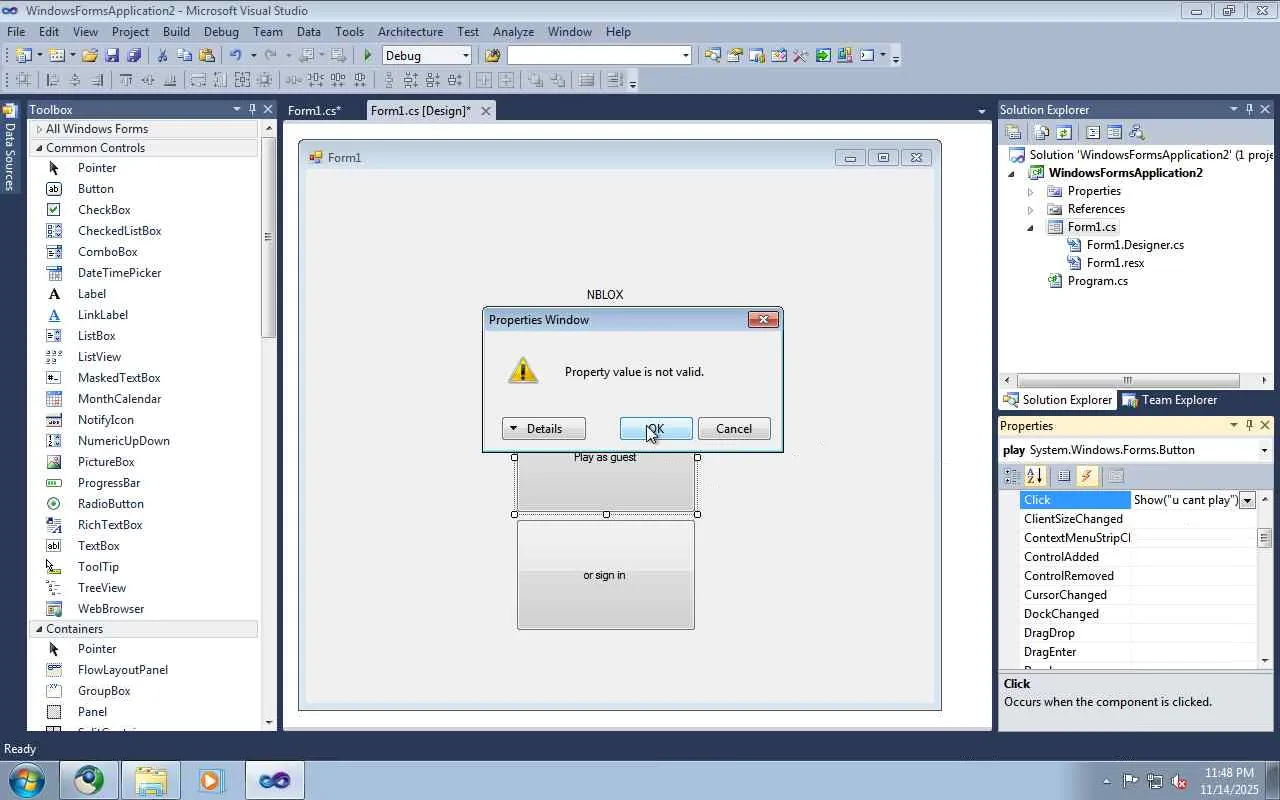Open the Analyze menu
The width and height of the screenshot is (1280, 800).
click(513, 31)
